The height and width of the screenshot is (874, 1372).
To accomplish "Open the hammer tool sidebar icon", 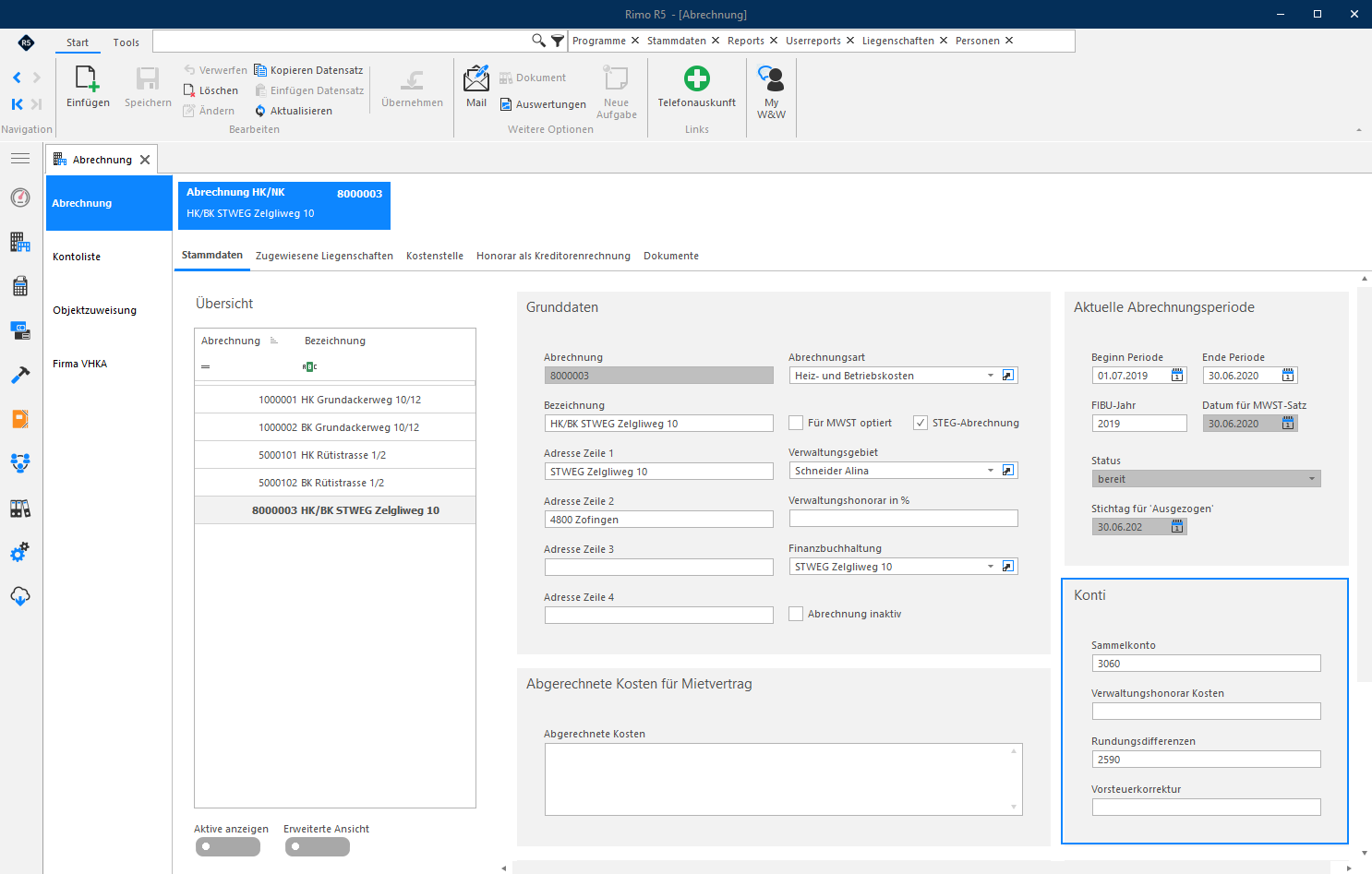I will pos(20,375).
